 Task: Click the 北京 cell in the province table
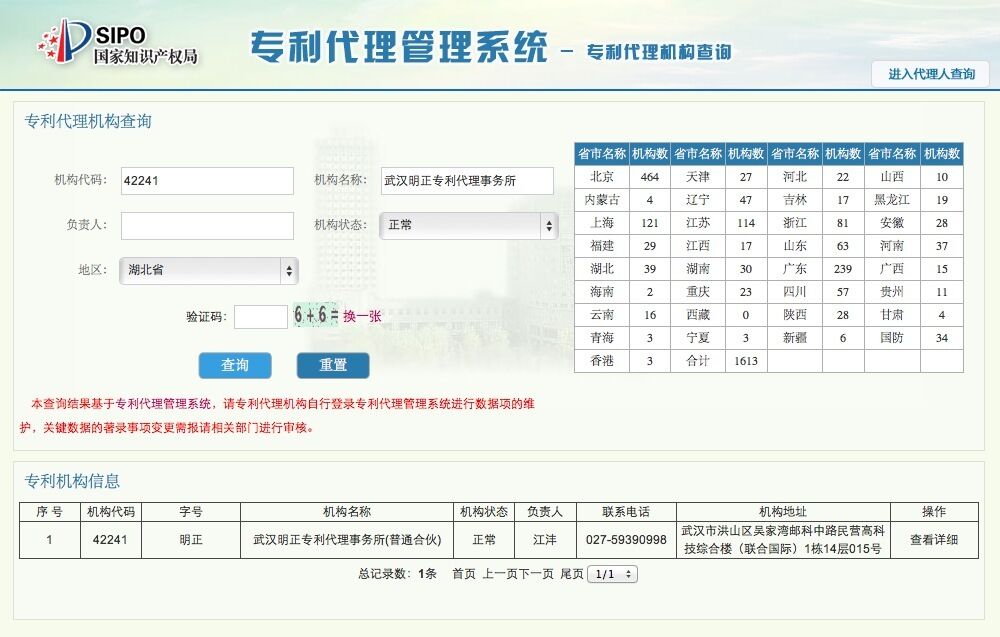tap(602, 177)
